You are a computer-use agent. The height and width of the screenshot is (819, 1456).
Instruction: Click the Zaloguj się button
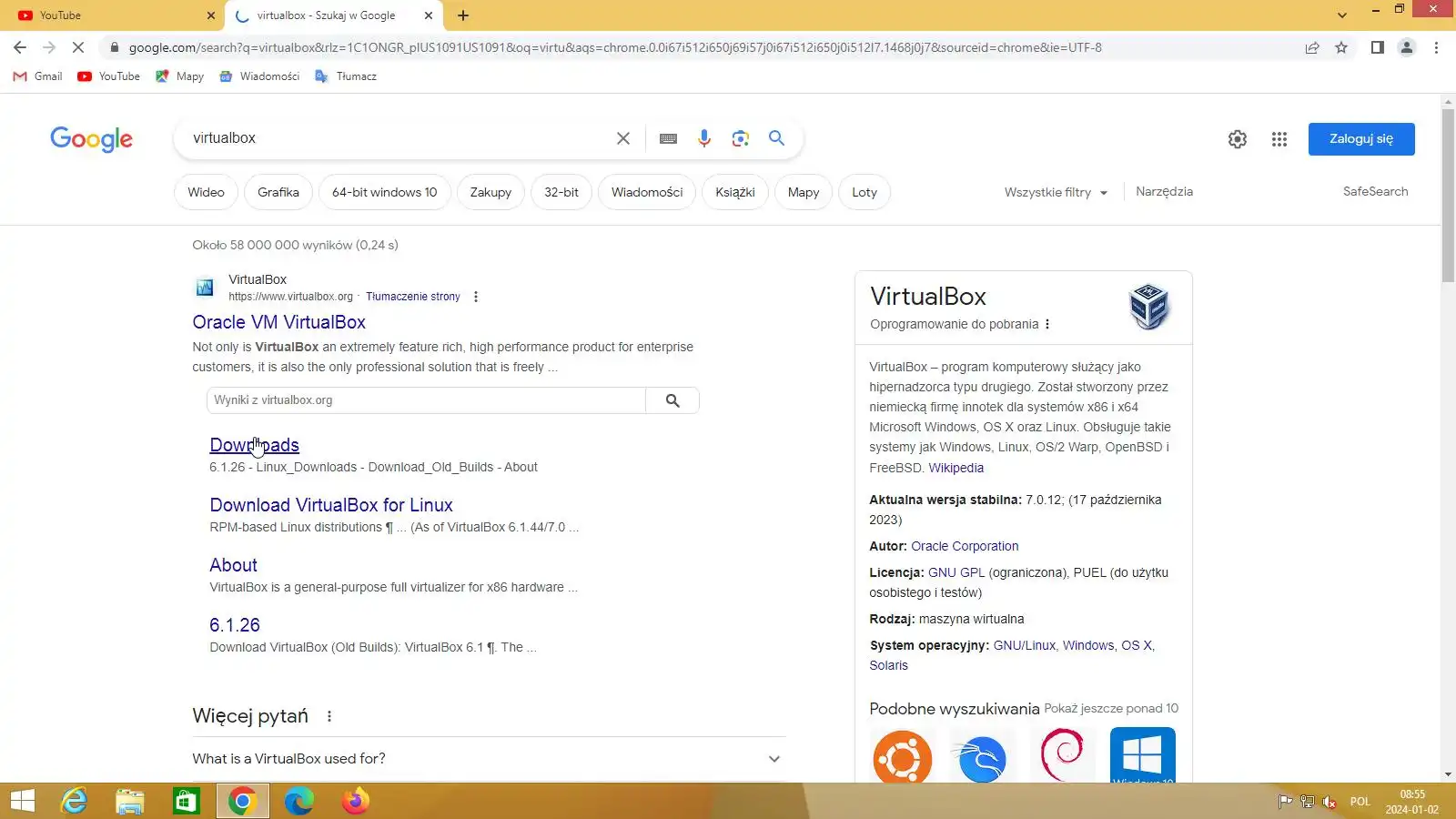1361,139
